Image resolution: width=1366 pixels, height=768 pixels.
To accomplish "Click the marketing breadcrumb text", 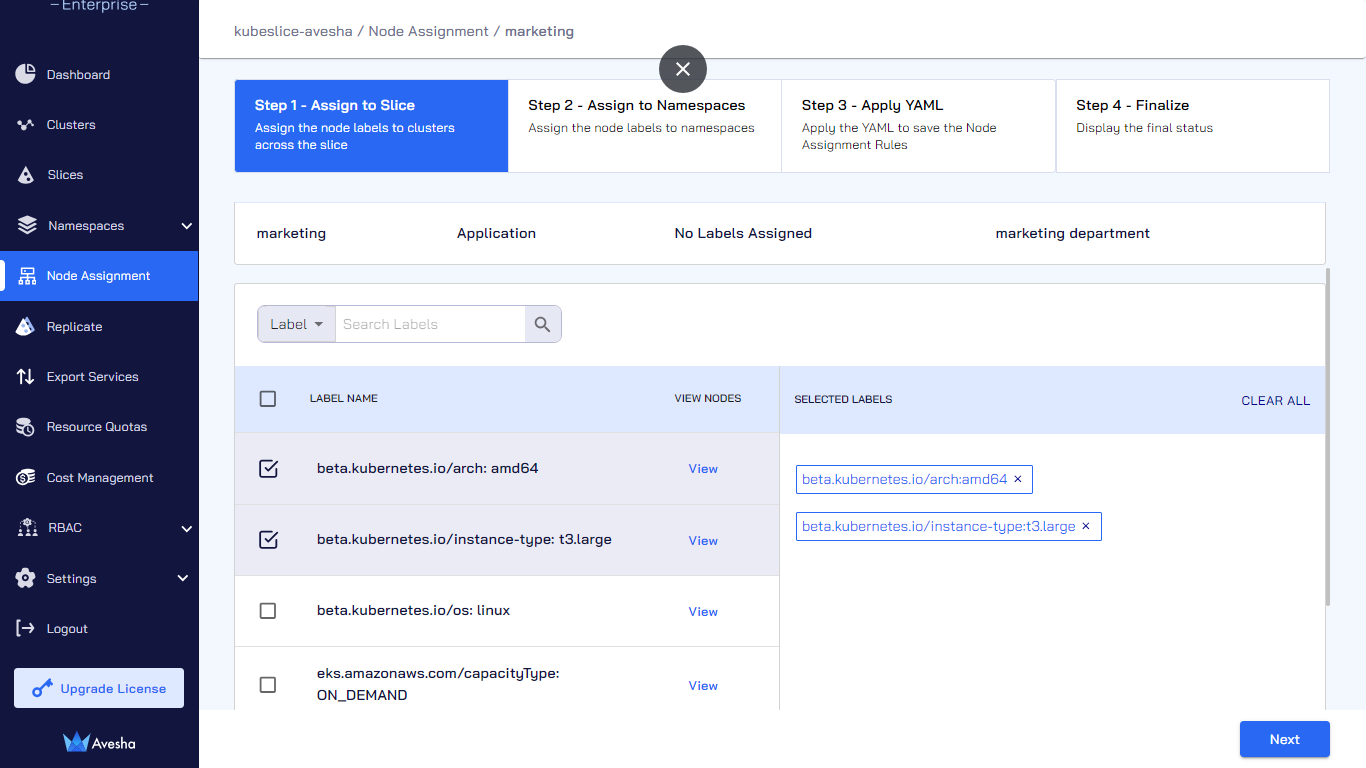I will pyautogui.click(x=539, y=31).
